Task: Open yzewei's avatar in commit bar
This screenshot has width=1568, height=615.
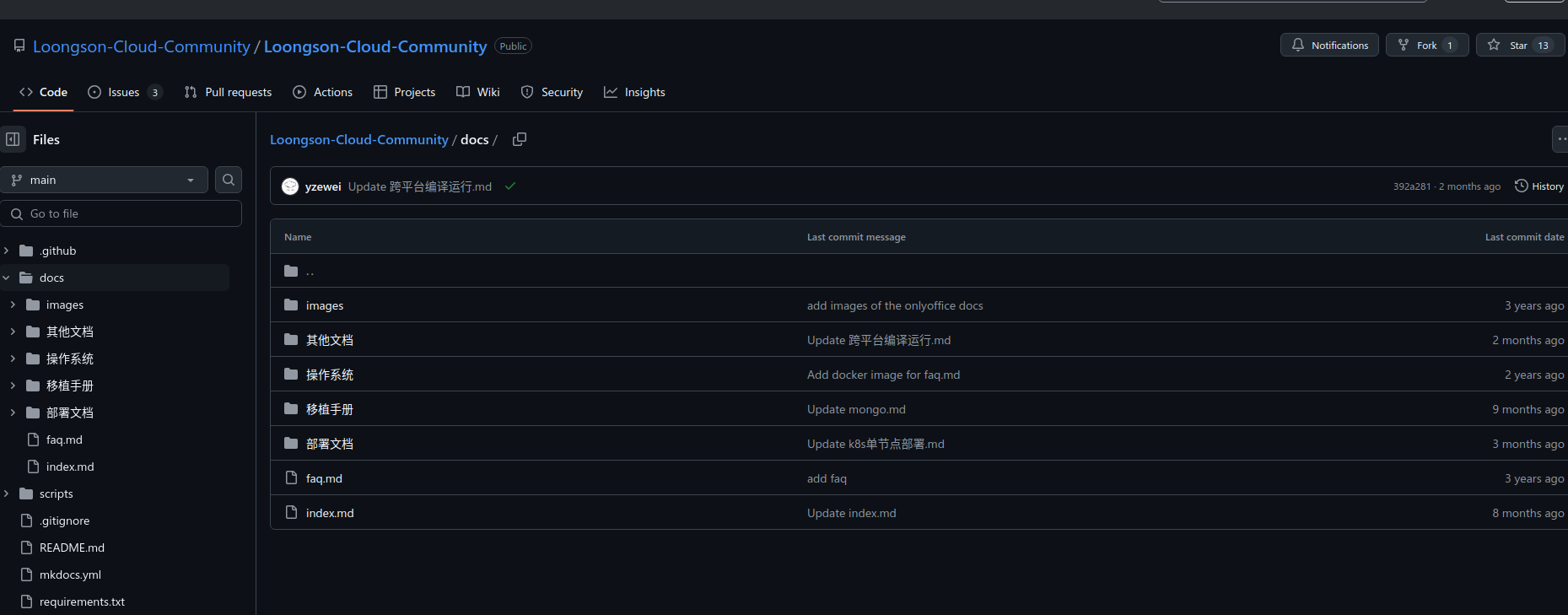Action: pyautogui.click(x=290, y=186)
